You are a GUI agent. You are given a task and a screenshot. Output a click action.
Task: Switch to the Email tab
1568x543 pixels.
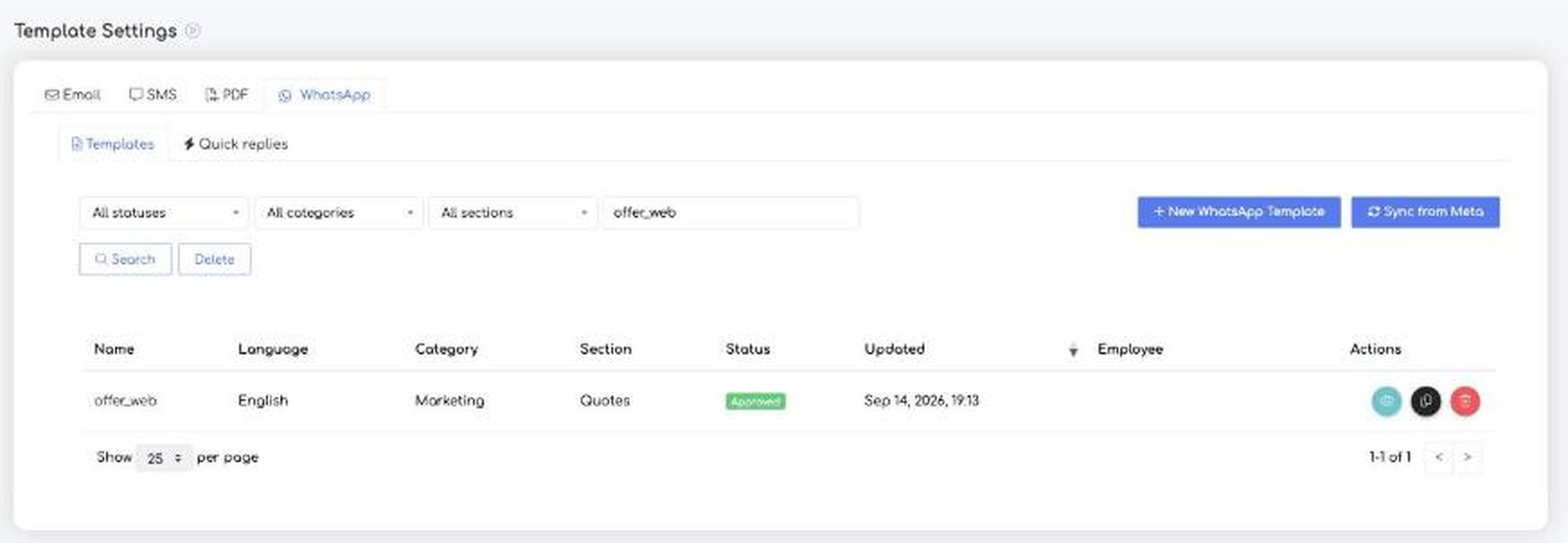pyautogui.click(x=73, y=94)
